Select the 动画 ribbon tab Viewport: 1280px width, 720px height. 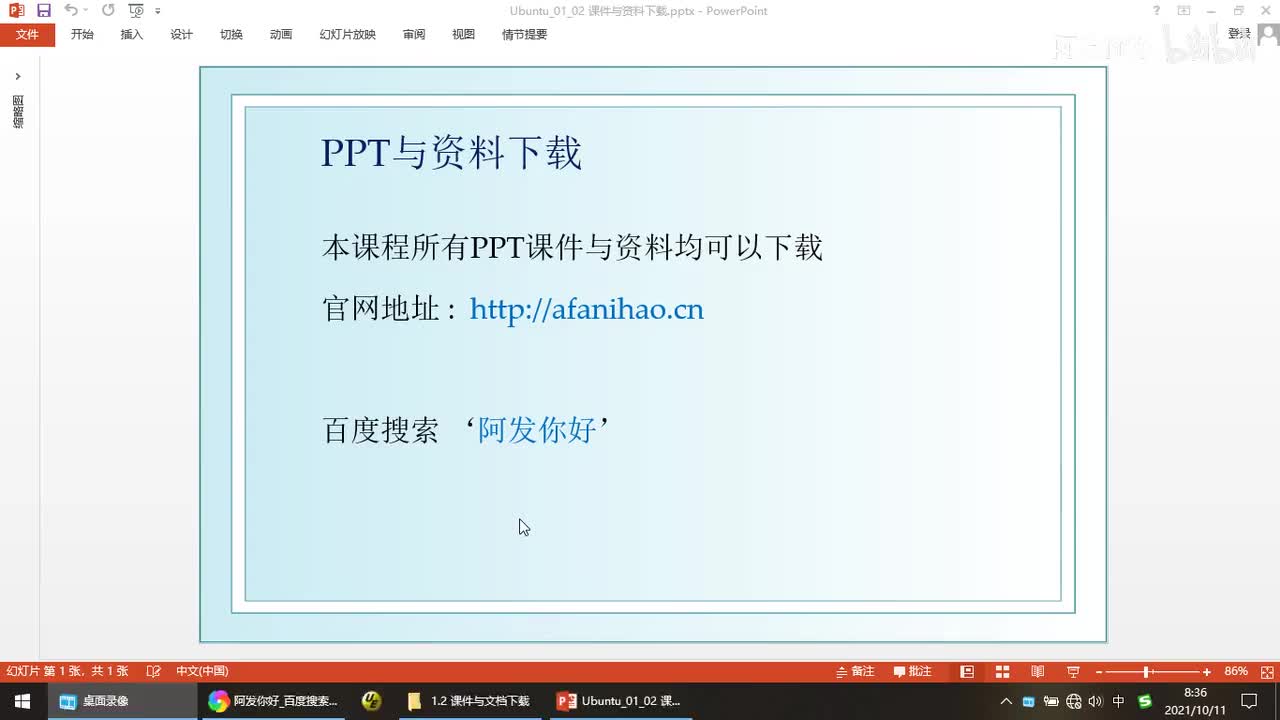[x=281, y=34]
